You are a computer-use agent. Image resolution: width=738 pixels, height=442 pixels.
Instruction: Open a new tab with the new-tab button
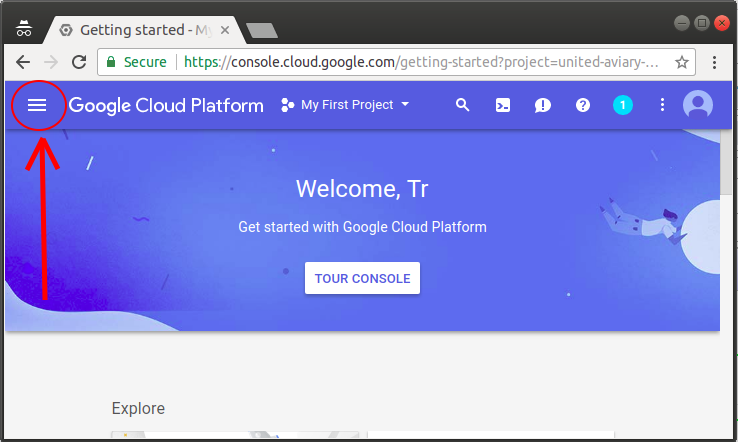pyautogui.click(x=262, y=31)
